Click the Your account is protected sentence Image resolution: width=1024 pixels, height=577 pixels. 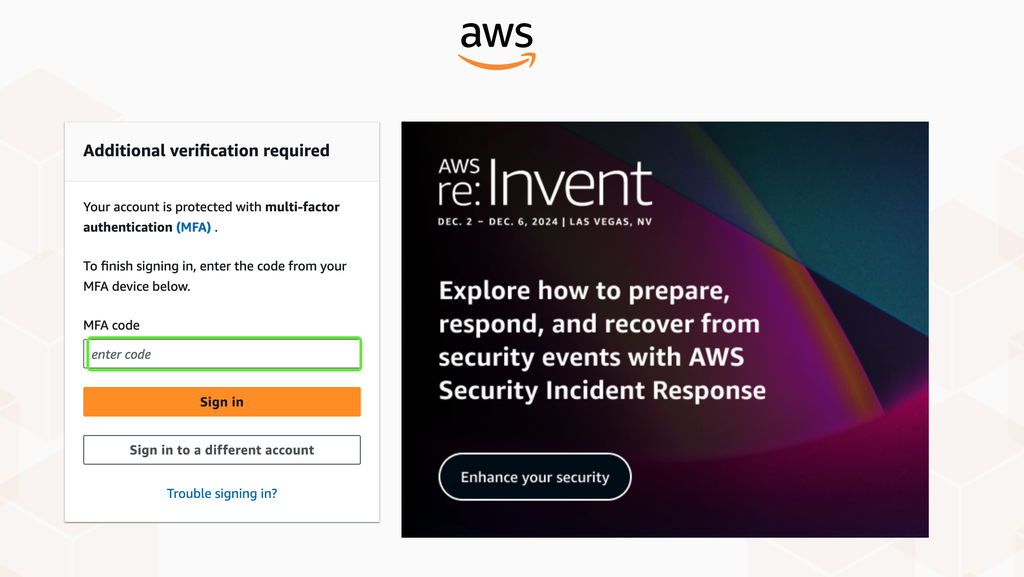click(x=212, y=217)
